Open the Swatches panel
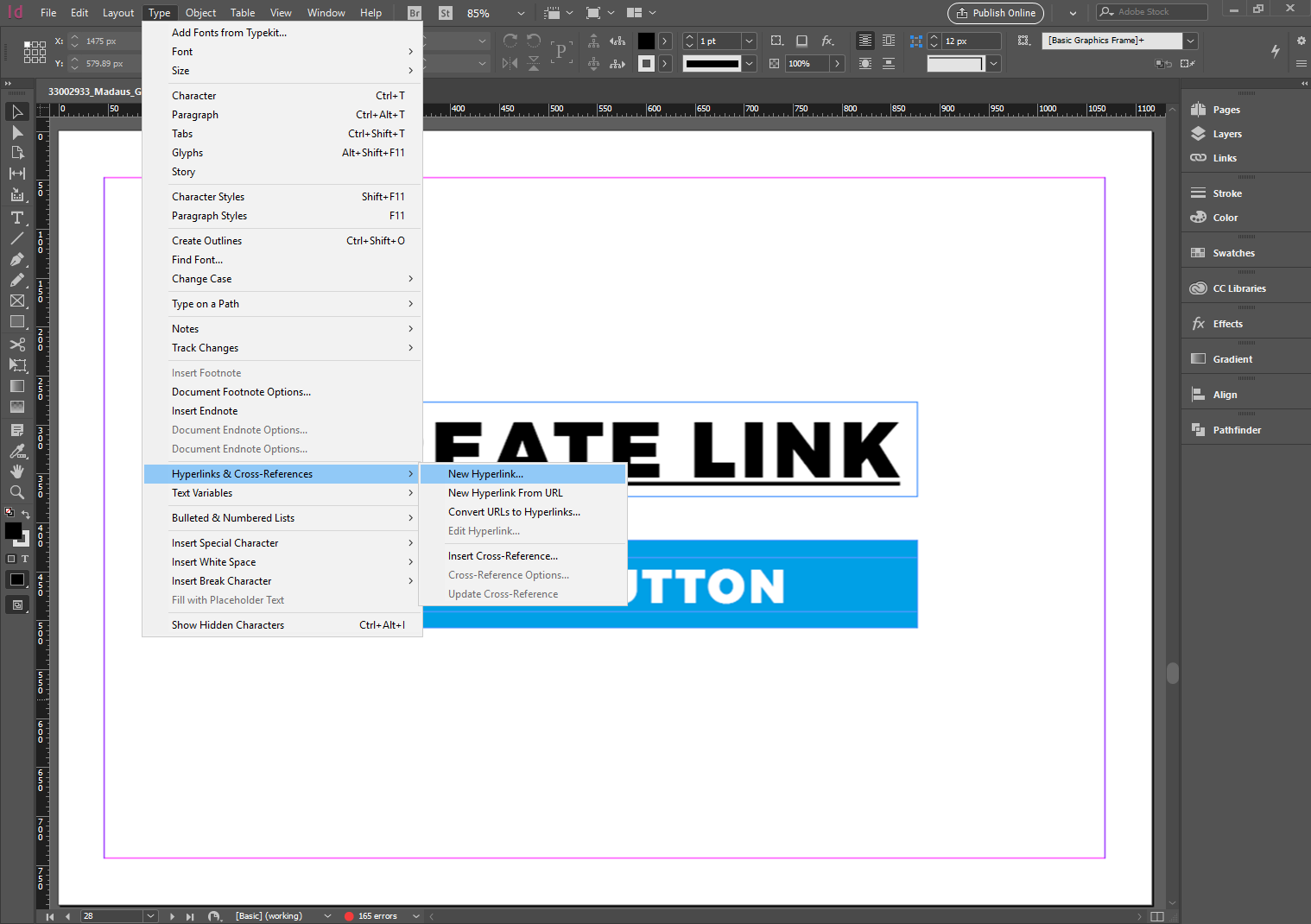The width and height of the screenshot is (1311, 924). click(x=1232, y=253)
